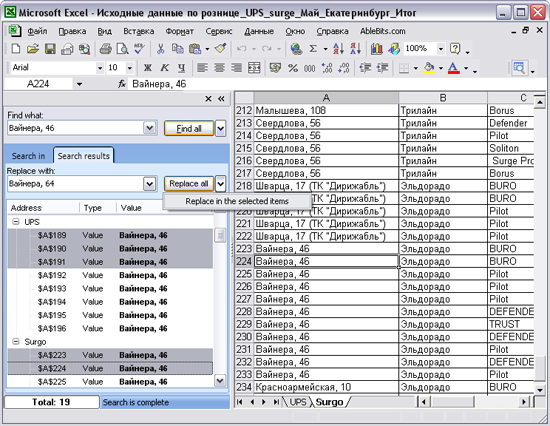The image size is (550, 426).
Task: Click the results list scroll down arrow
Action: click(x=220, y=380)
